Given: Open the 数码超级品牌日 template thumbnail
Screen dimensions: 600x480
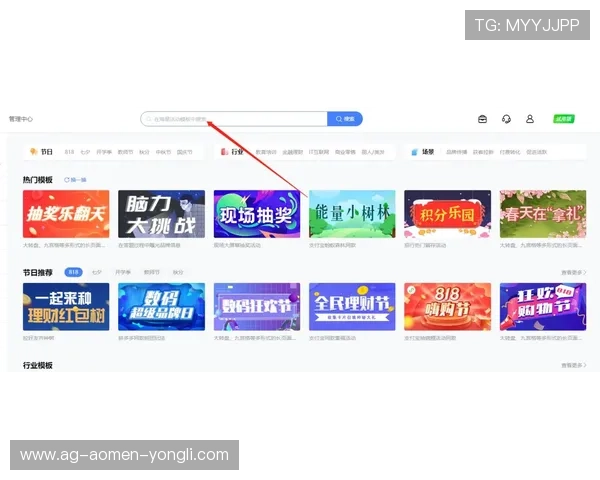Looking at the screenshot, I should coord(161,307).
